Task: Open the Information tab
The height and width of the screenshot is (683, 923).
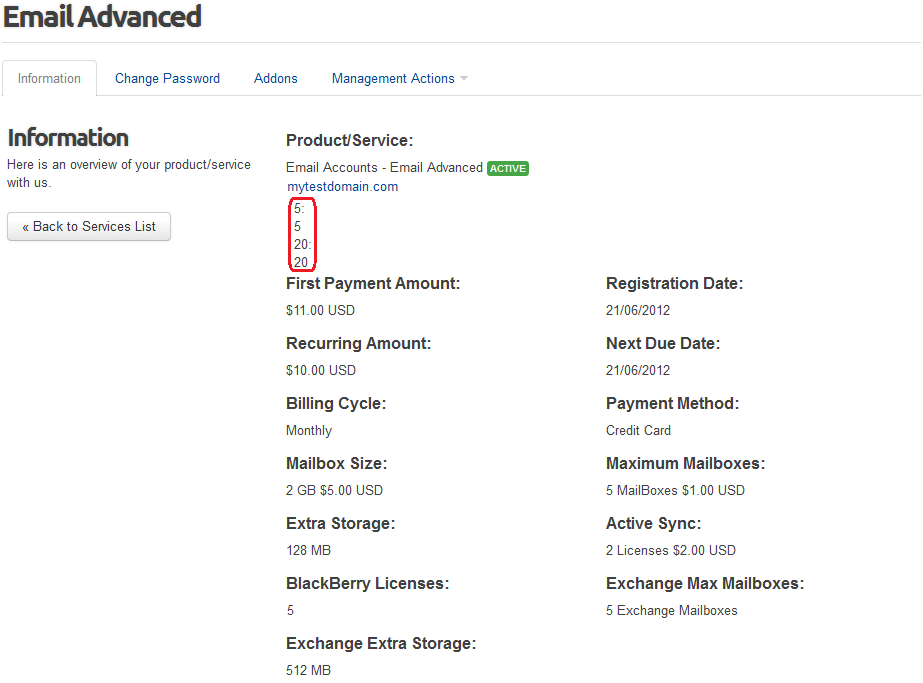Action: tap(49, 78)
